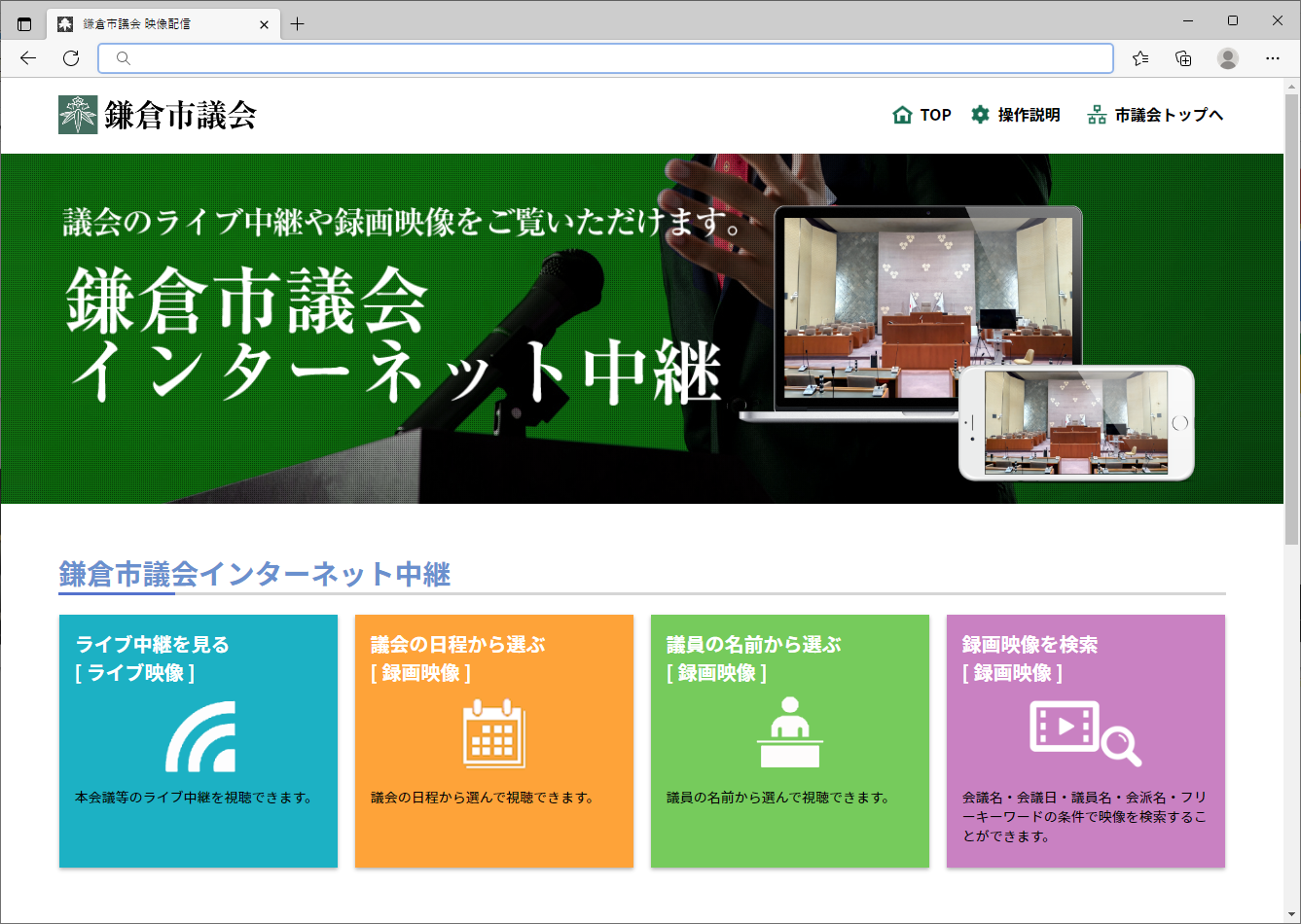Click the sitemap icon beside 市議会トップへ

pyautogui.click(x=1097, y=115)
